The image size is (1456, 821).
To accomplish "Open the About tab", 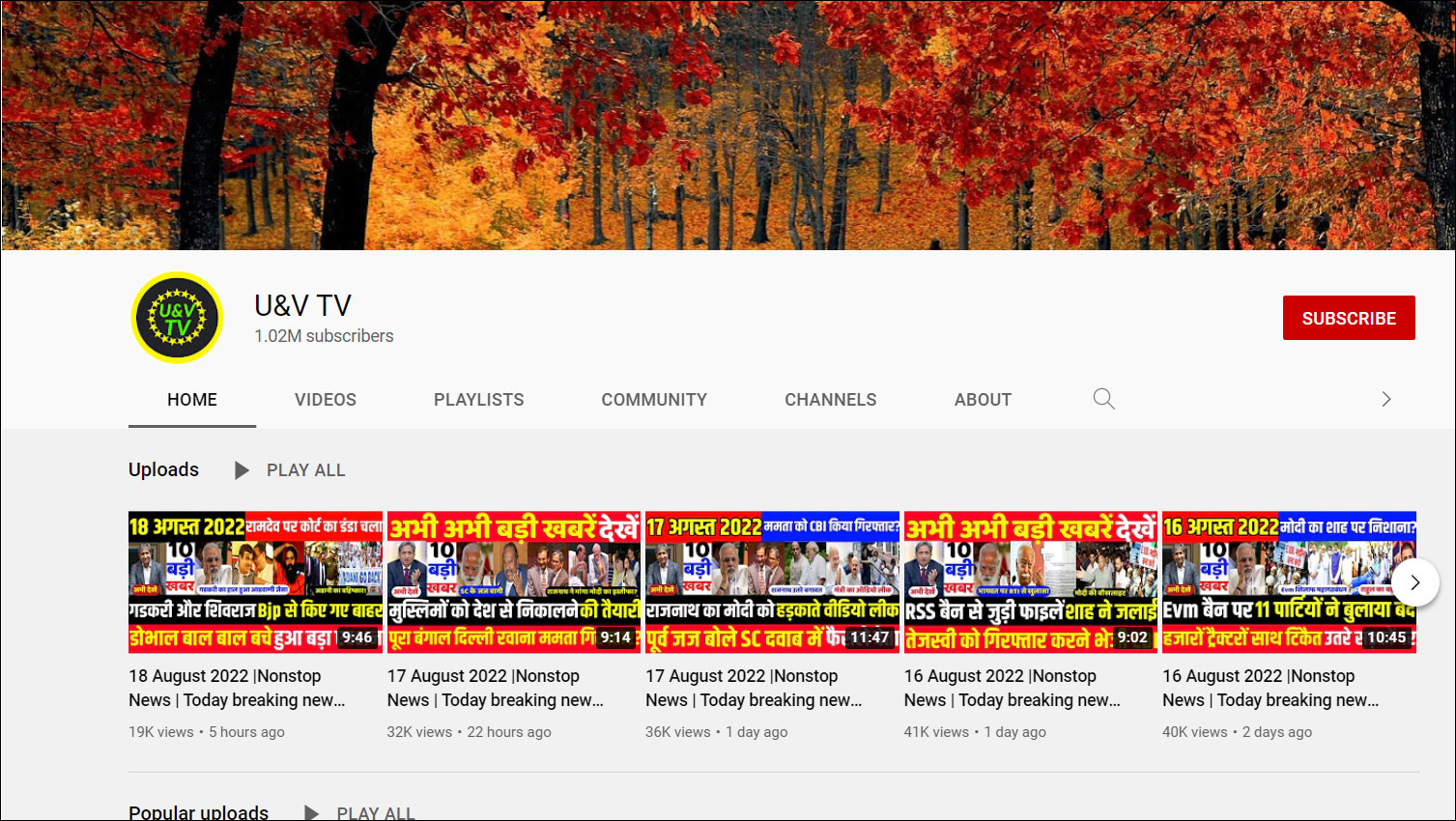I will click(x=983, y=400).
